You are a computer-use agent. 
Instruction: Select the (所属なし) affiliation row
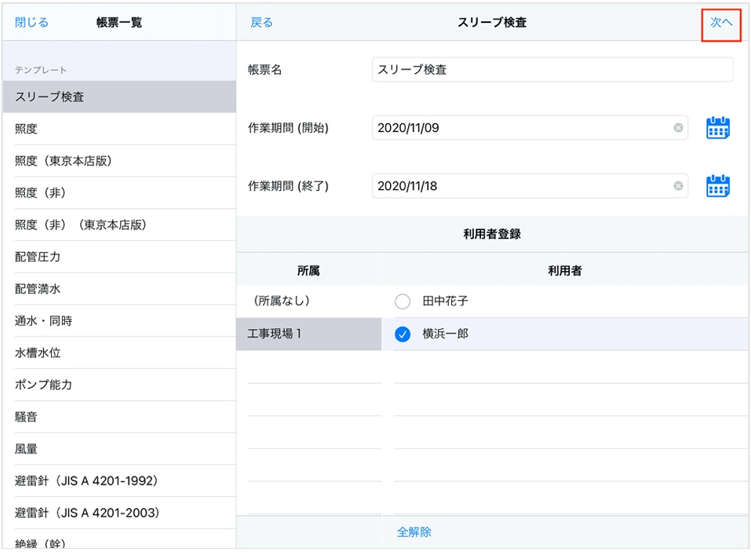308,301
